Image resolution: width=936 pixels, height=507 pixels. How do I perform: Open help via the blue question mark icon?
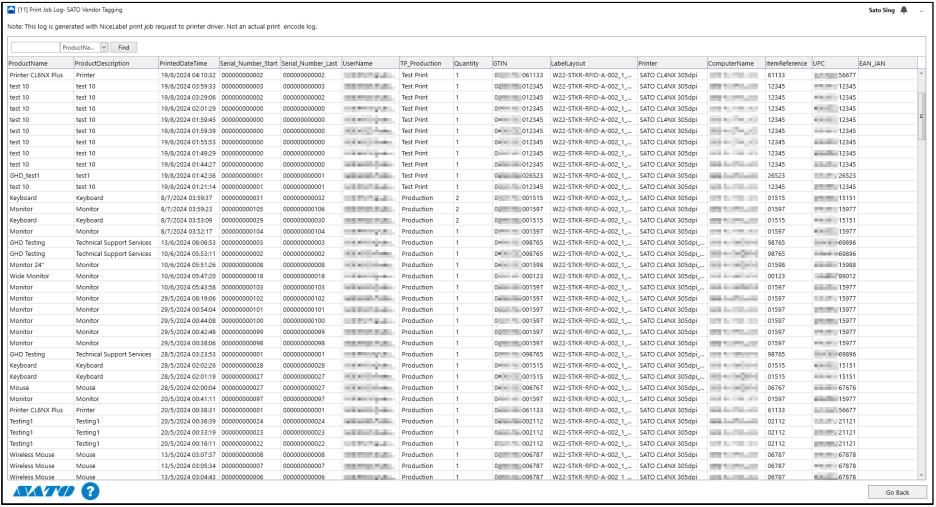click(90, 491)
